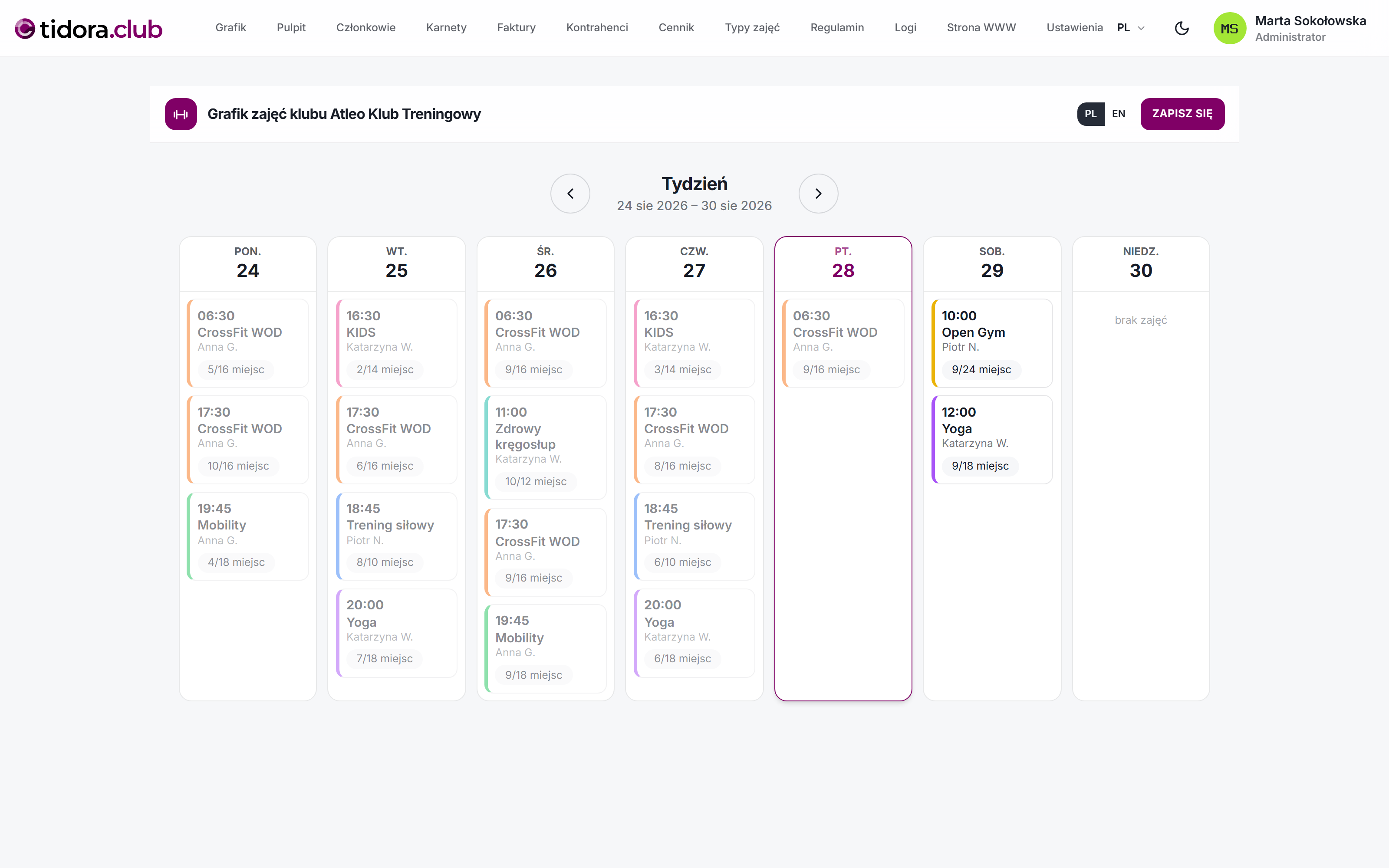
Task: Open the Członkowie menu item
Action: click(365, 27)
